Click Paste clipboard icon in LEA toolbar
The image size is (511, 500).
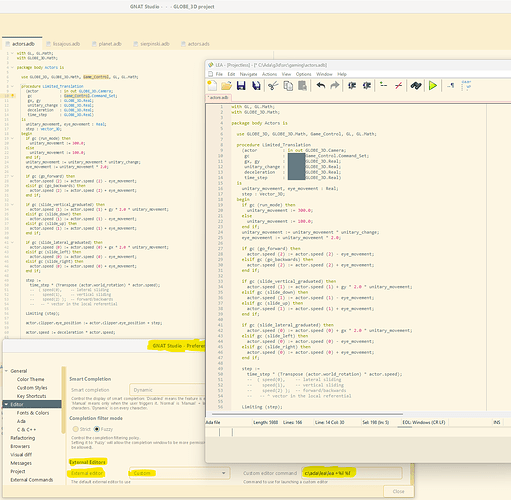302,86
